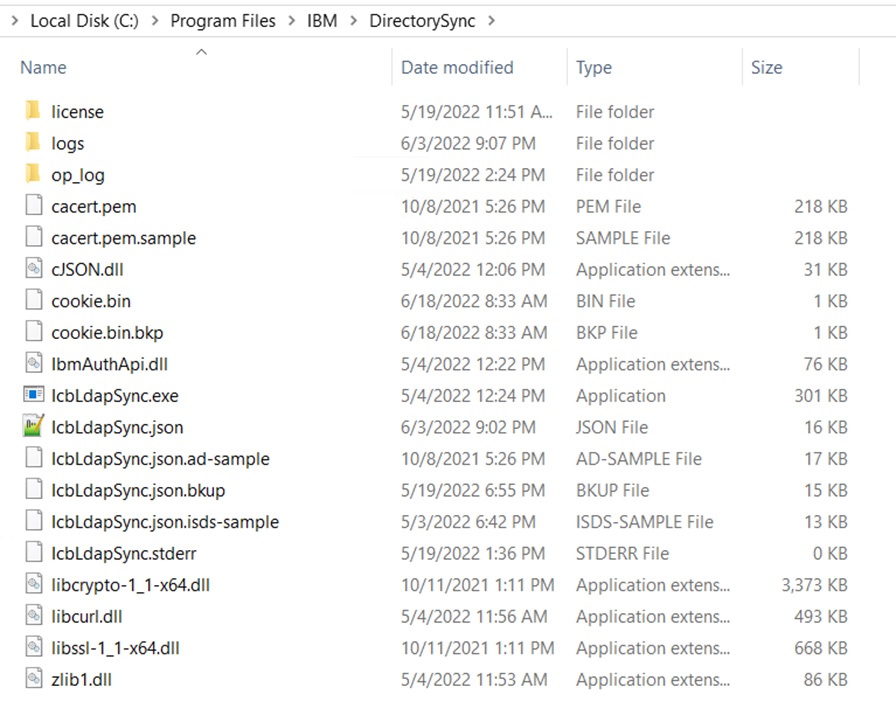The width and height of the screenshot is (896, 710).
Task: Click the cookie.bin.bkp file icon
Action: (34, 332)
